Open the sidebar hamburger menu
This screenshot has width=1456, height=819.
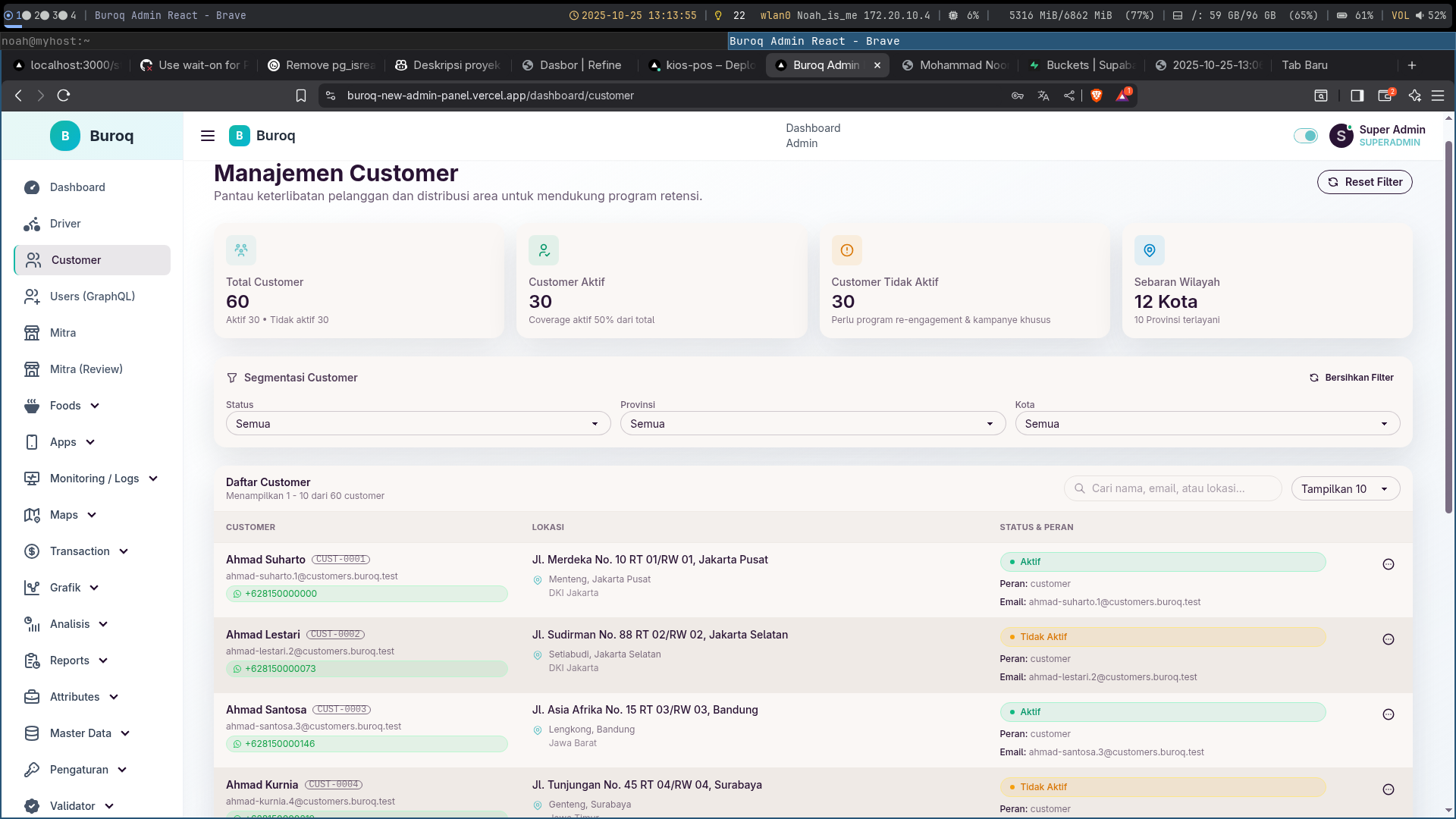click(207, 136)
